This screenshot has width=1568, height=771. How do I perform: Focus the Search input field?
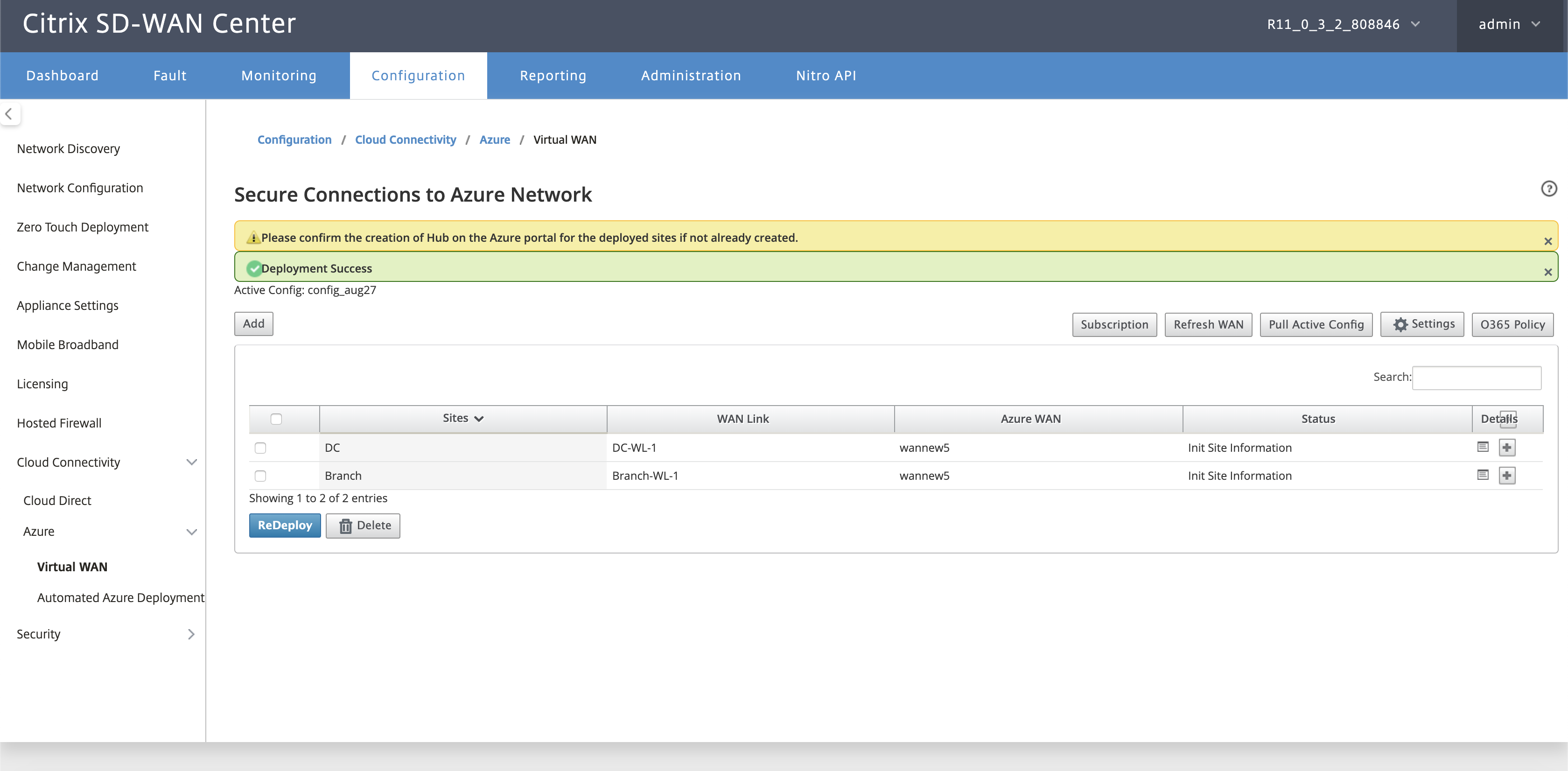(x=1476, y=377)
